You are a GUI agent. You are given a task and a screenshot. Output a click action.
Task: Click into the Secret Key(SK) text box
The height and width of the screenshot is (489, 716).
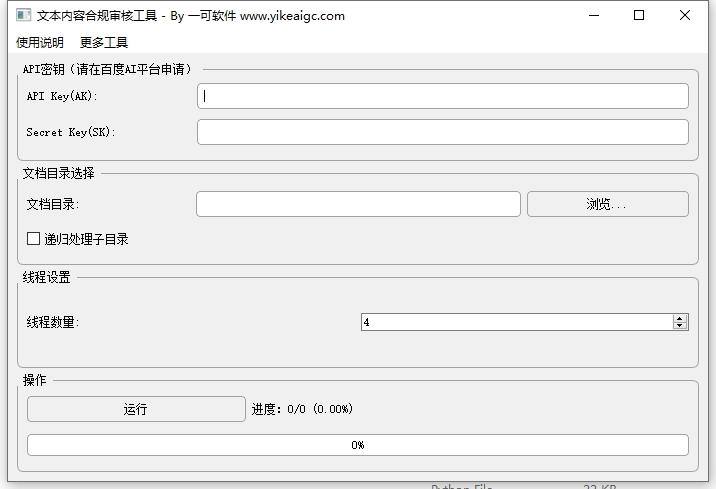(x=442, y=132)
